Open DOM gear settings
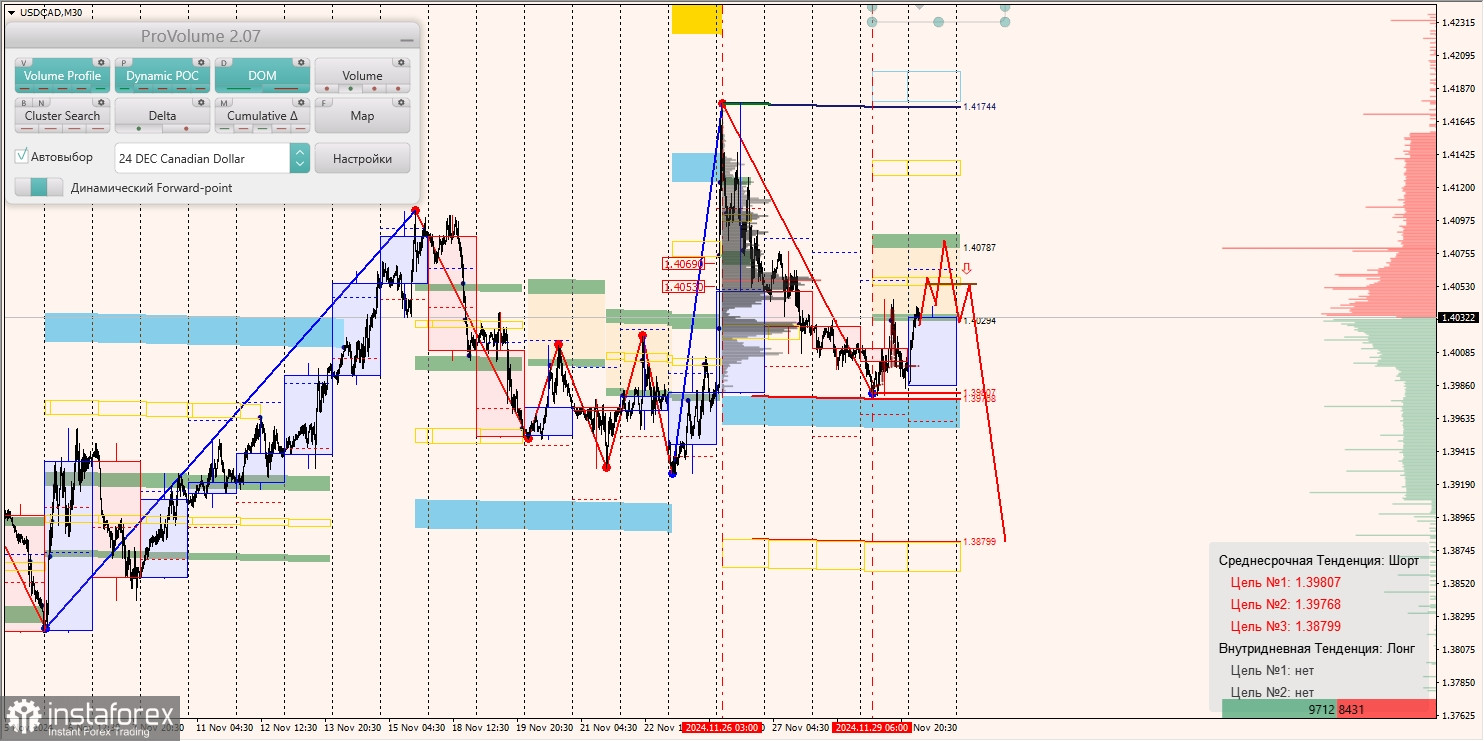This screenshot has height=741, width=1484. [301, 62]
